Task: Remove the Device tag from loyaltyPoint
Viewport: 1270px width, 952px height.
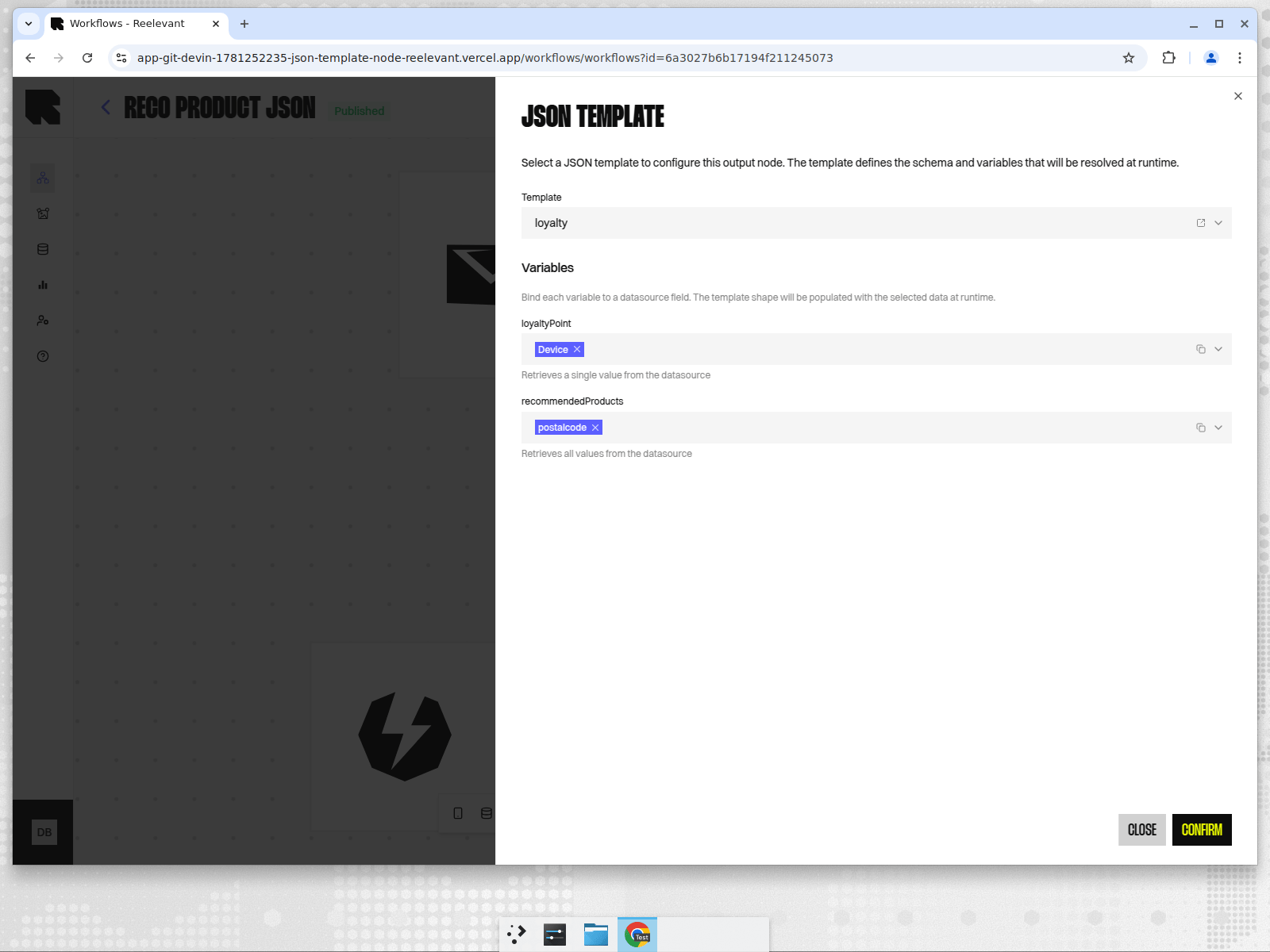Action: pos(577,350)
